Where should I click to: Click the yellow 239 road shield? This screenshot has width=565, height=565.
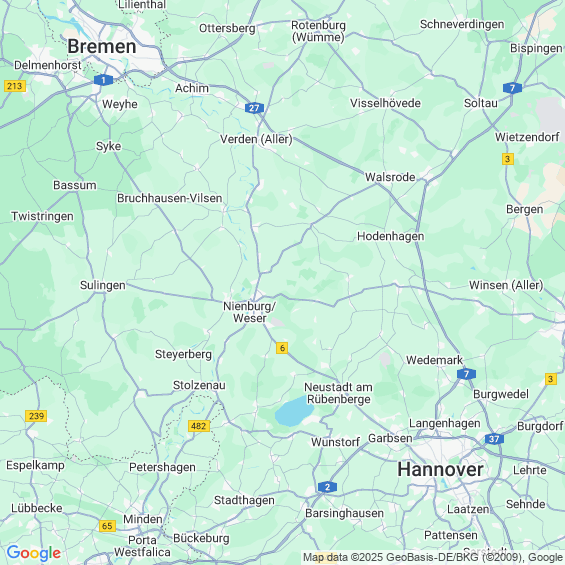pyautogui.click(x=36, y=416)
